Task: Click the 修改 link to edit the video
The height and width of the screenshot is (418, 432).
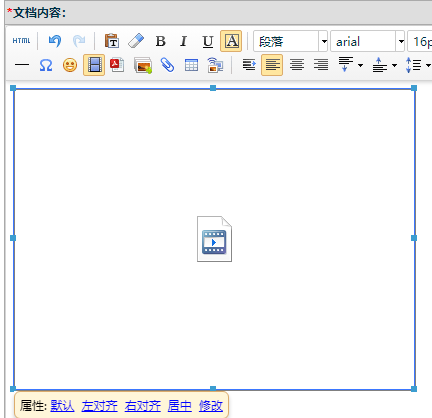Action: pos(211,406)
